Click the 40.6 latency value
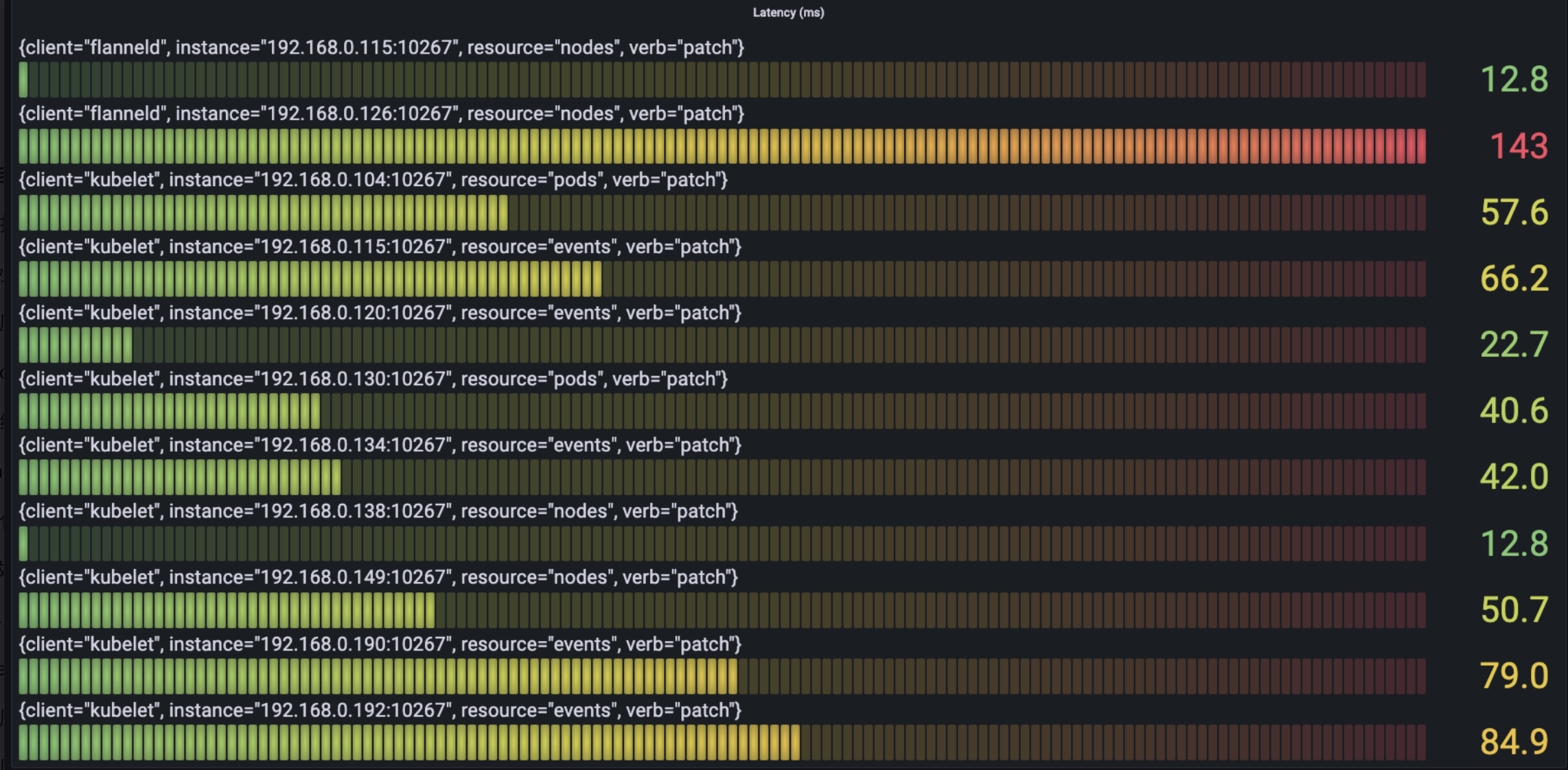This screenshot has width=1568, height=770. click(1514, 410)
